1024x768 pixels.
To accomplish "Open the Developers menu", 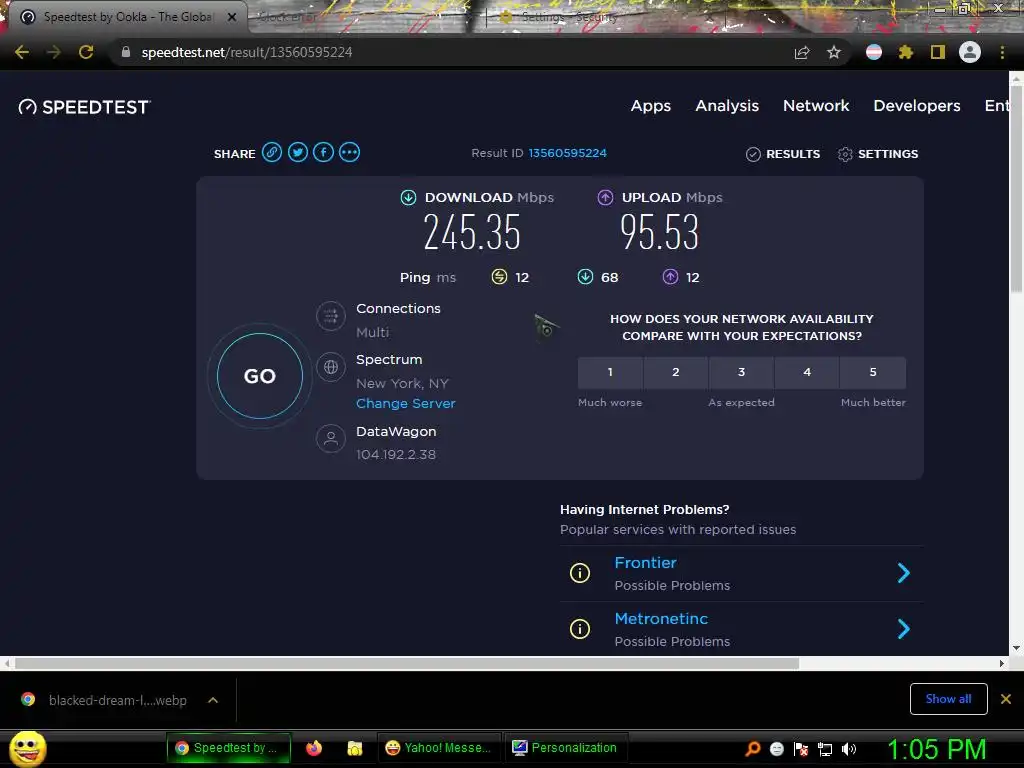I will click(917, 106).
